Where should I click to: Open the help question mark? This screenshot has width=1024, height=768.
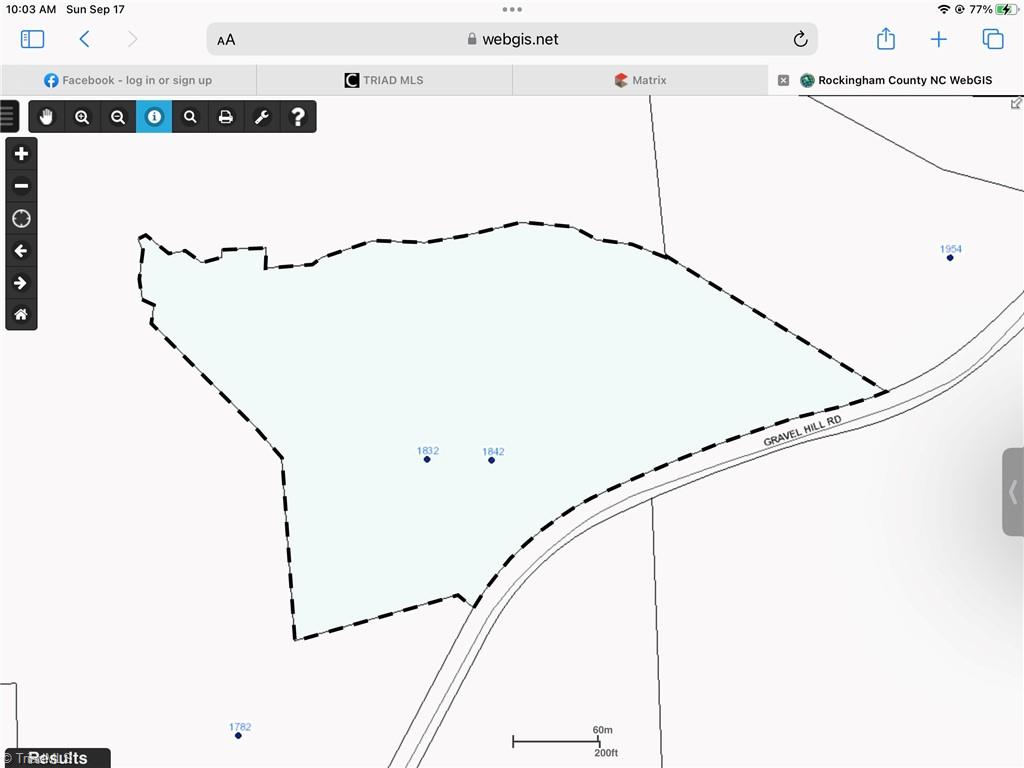(x=298, y=117)
